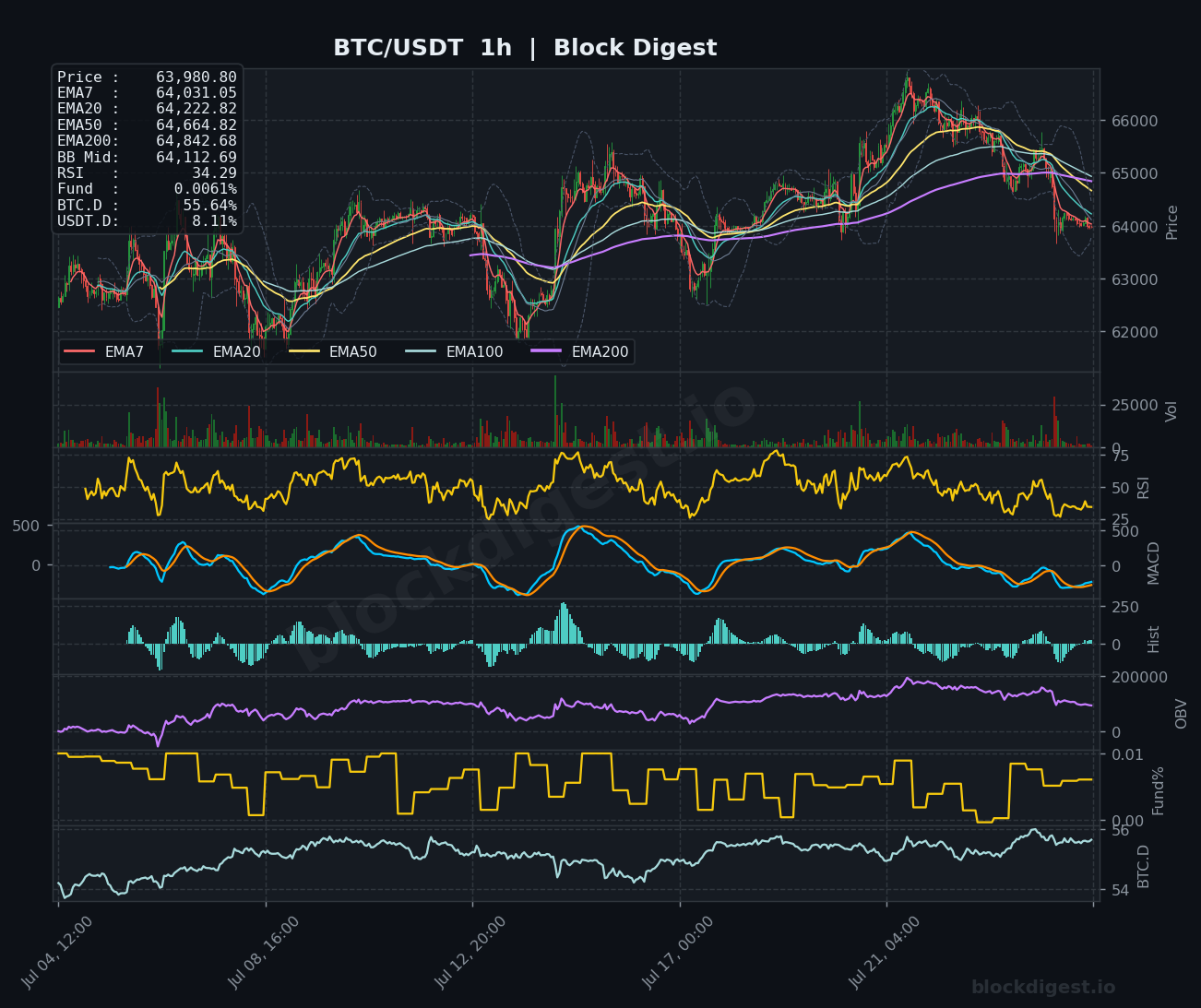Click the EMA20 legend entry
Image resolution: width=1201 pixels, height=1008 pixels.
[216, 351]
